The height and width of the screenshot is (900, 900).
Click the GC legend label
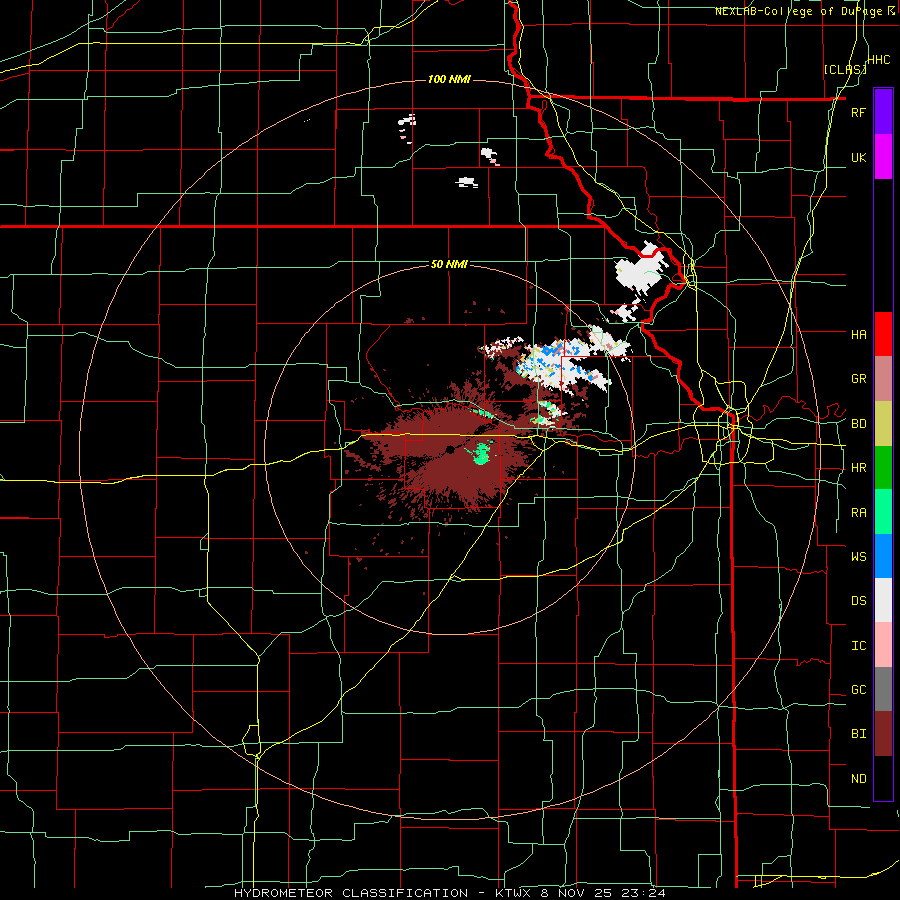tap(858, 689)
